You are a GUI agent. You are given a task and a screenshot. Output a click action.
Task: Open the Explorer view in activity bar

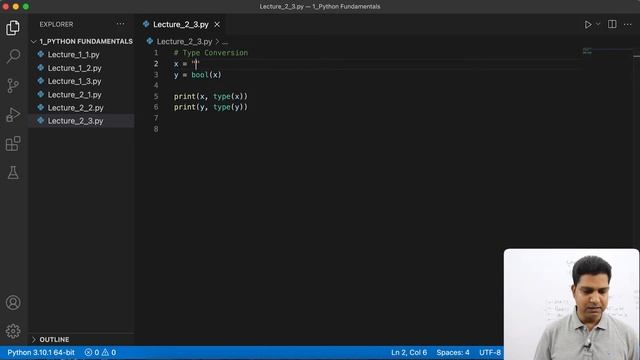tap(13, 28)
